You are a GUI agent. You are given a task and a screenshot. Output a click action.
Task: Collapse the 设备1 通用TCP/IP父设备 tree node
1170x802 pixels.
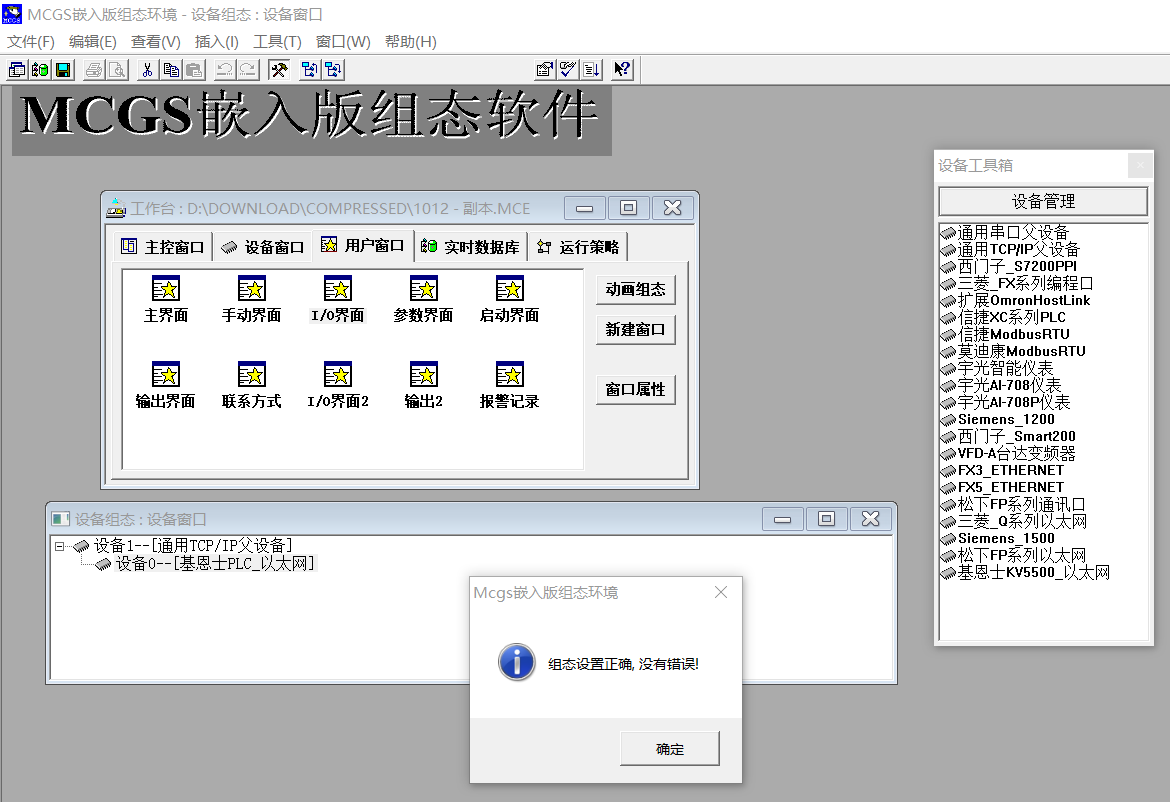point(60,546)
